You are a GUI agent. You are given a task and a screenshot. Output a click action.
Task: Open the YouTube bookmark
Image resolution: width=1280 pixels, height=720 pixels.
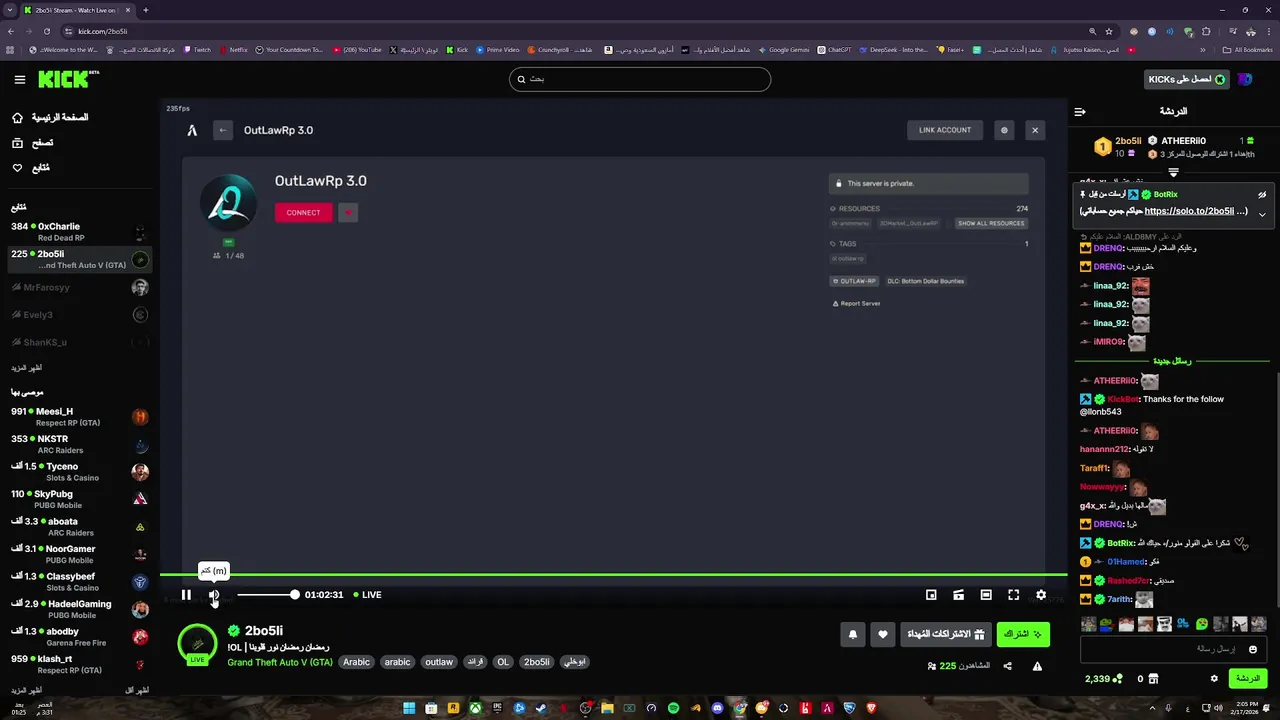(357, 49)
